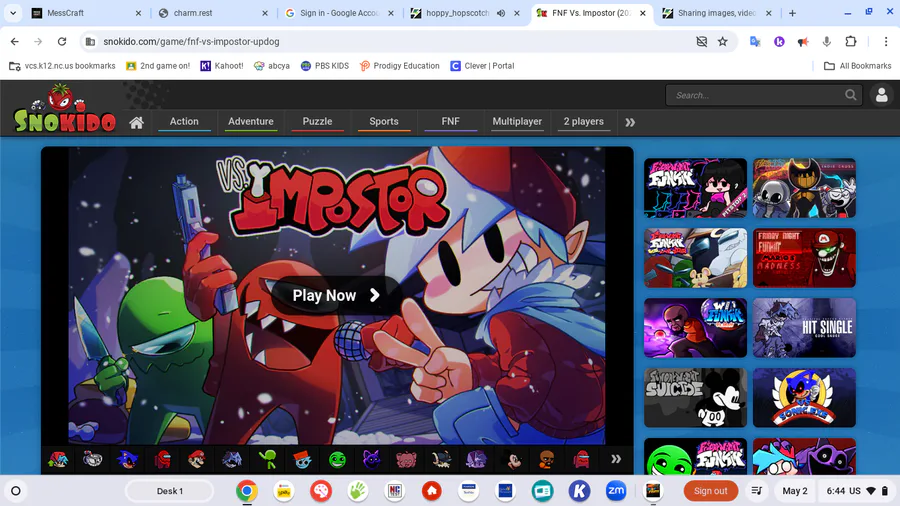Open the Sports games category
Image resolution: width=900 pixels, height=506 pixels.
(384, 122)
